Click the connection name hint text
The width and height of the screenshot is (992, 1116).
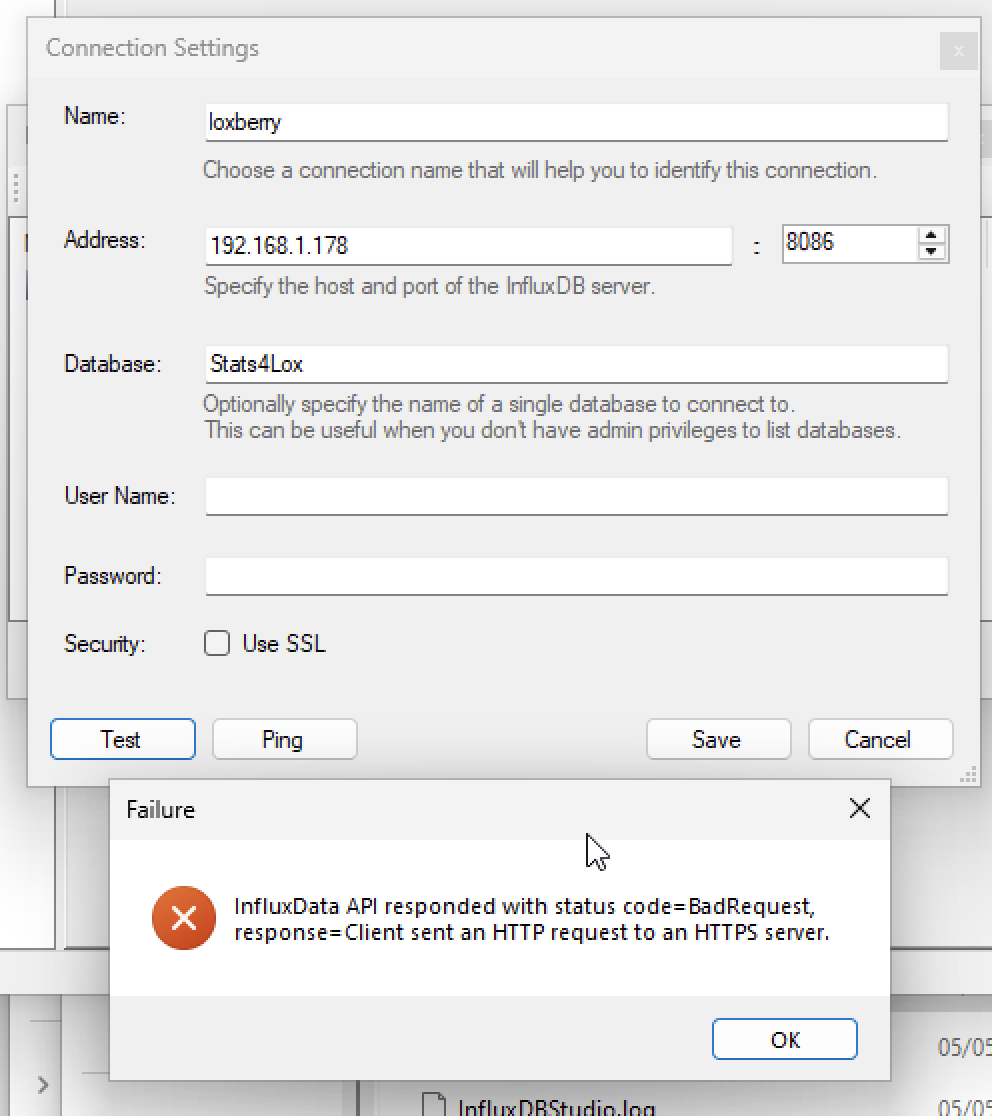click(540, 170)
